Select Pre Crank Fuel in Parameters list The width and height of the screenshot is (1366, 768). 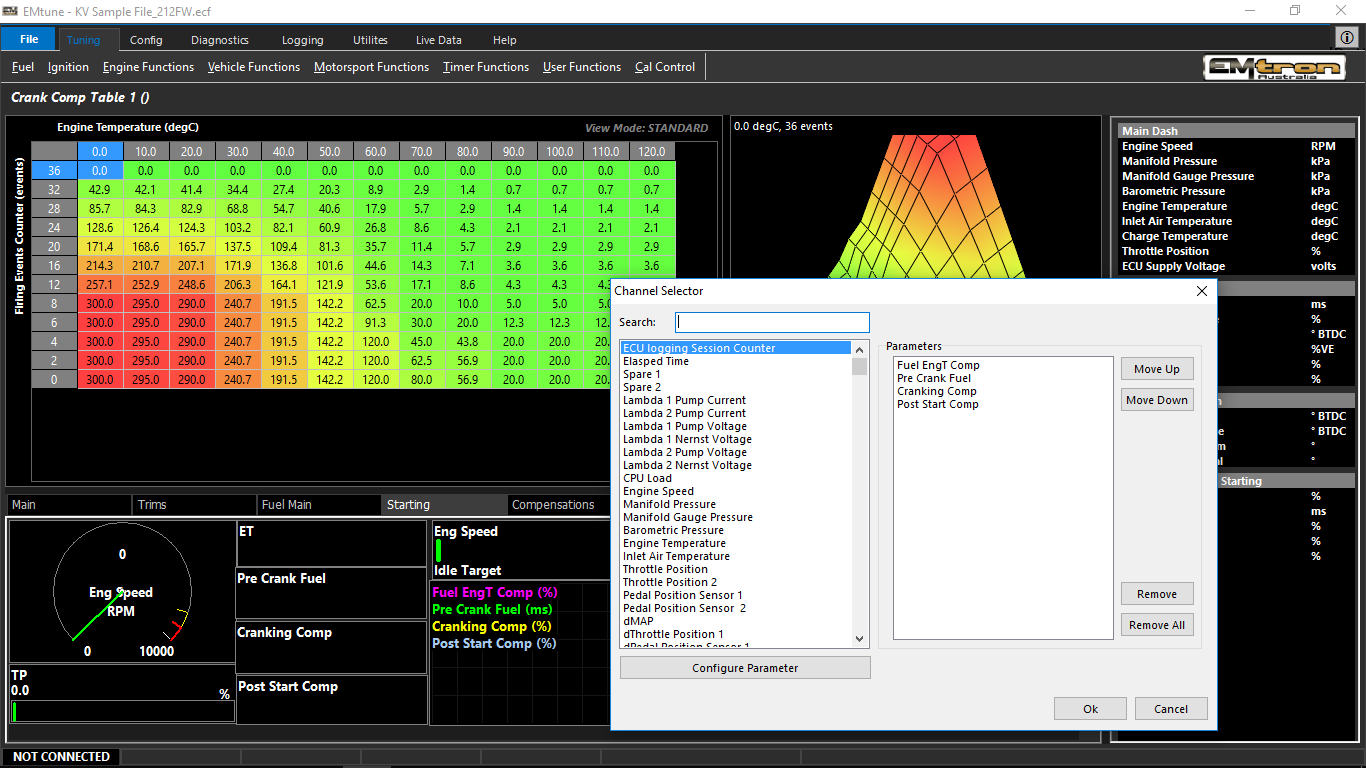[933, 378]
